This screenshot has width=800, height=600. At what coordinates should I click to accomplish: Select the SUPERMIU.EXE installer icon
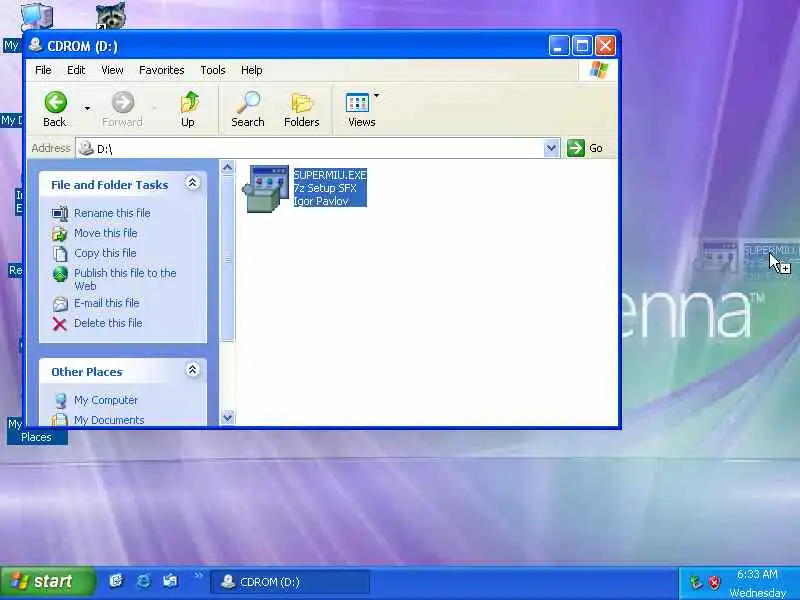(x=265, y=188)
